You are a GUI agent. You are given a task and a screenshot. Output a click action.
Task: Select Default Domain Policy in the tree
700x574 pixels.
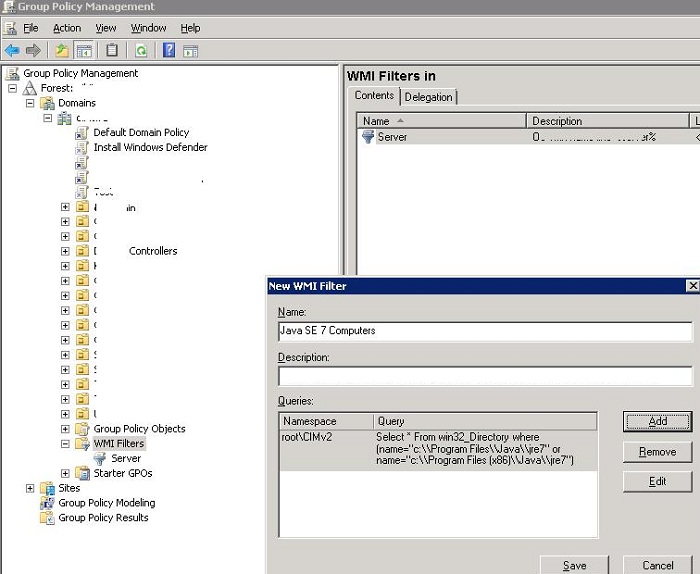click(x=140, y=132)
